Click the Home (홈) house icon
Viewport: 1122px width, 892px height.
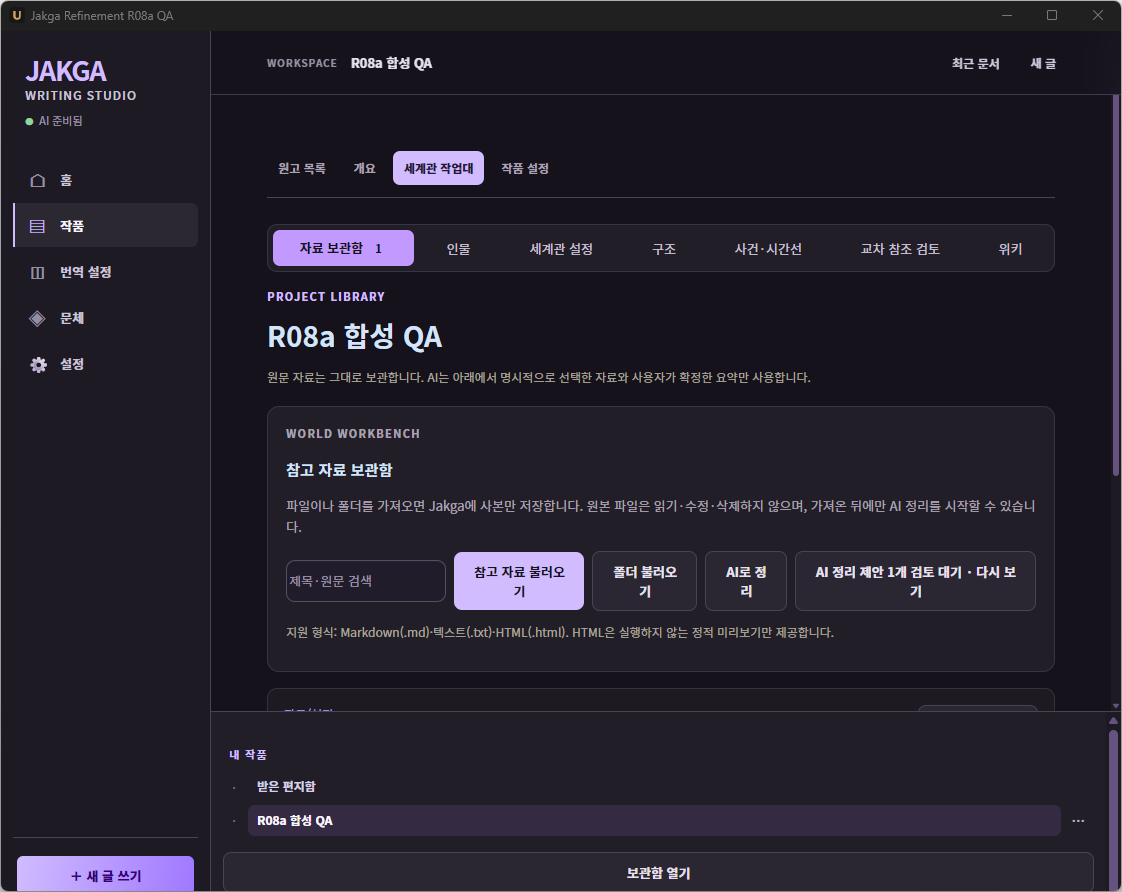(38, 180)
